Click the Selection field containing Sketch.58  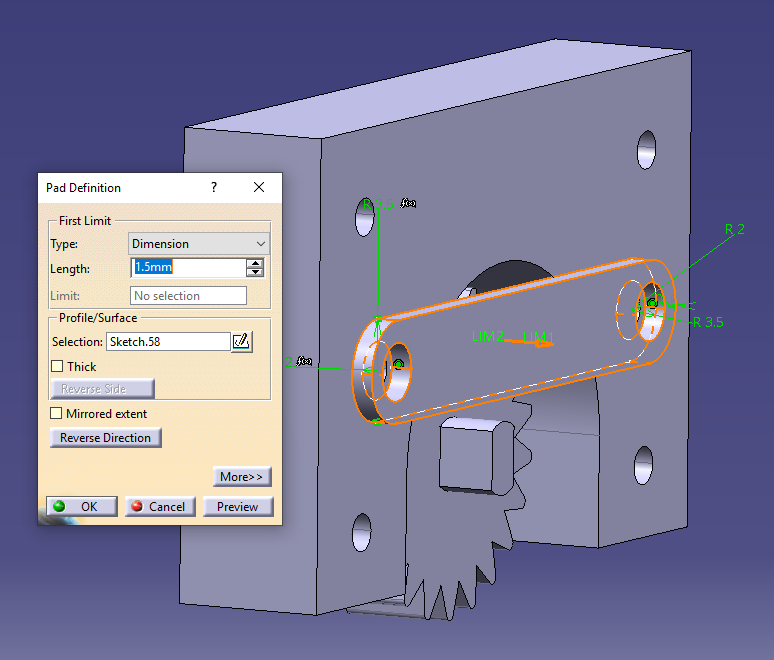[168, 342]
